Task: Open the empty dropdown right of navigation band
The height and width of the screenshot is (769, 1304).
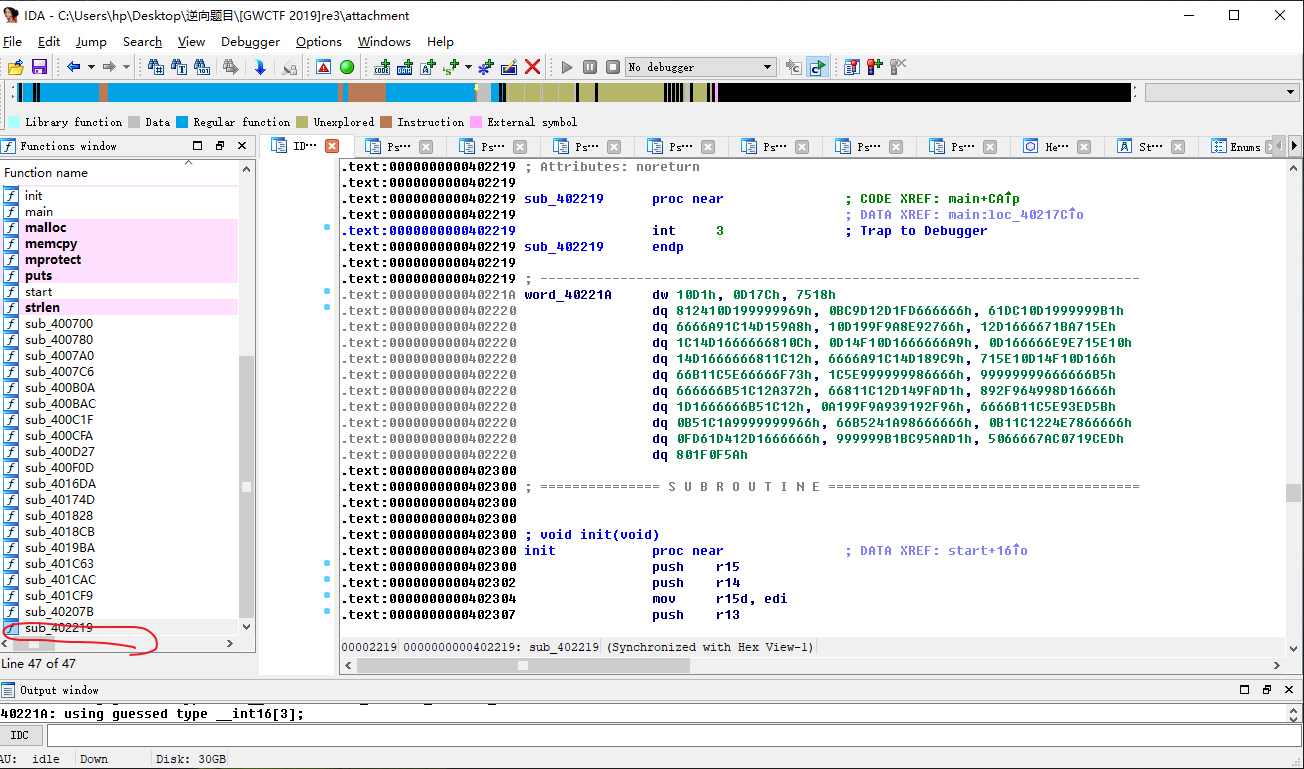Action: (1290, 93)
